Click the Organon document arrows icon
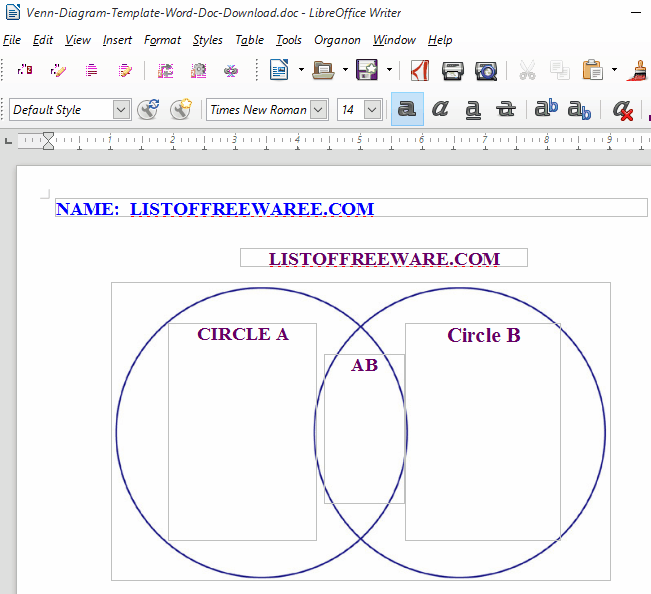This screenshot has height=594, width=651. pos(165,70)
